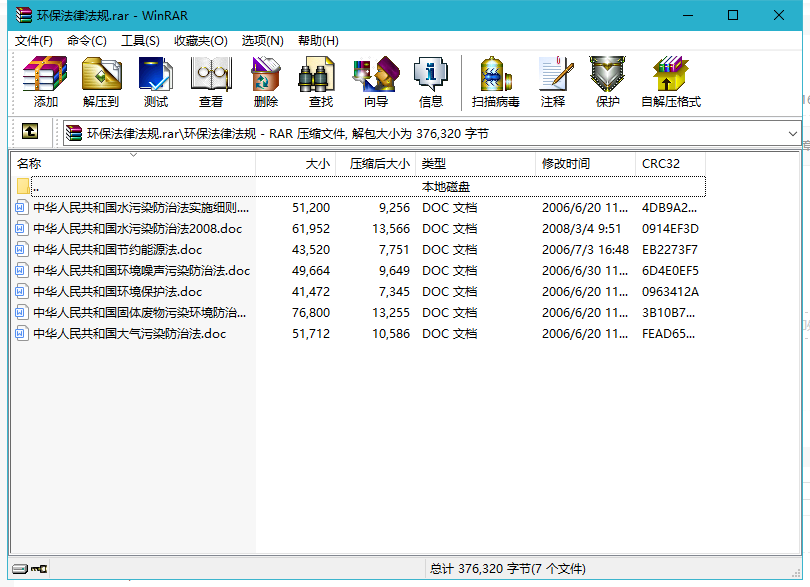Open the 命令(C) menu
Screen dimensions: 810x587
tap(86, 41)
